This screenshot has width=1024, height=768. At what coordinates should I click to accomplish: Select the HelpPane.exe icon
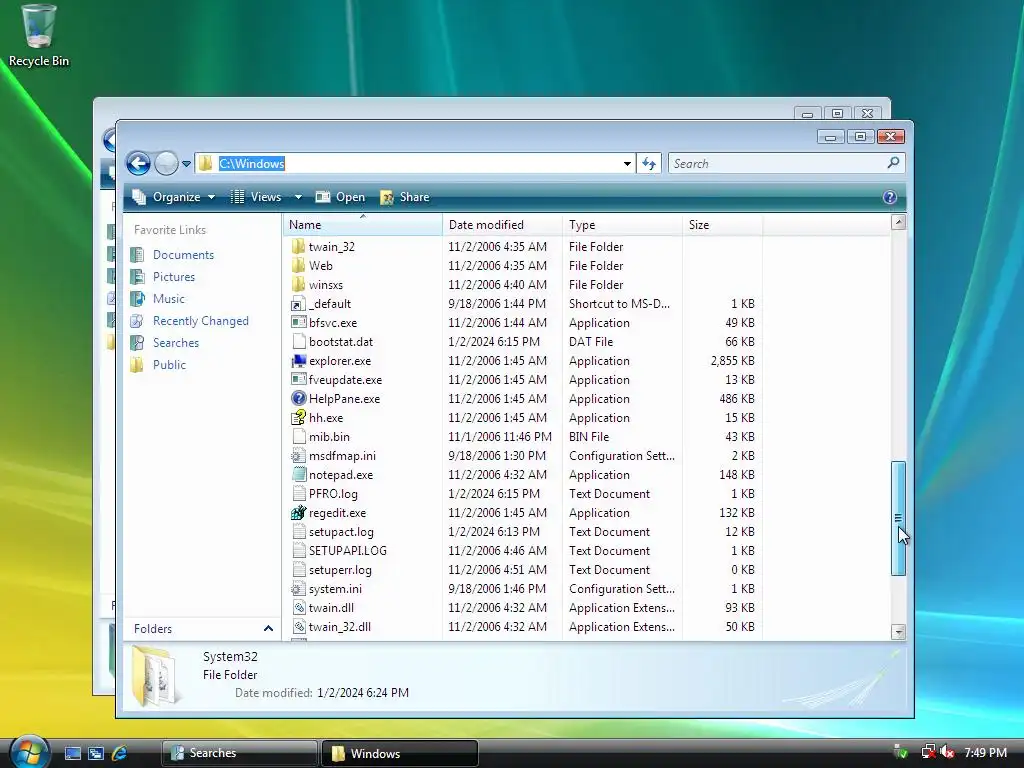[x=298, y=398]
